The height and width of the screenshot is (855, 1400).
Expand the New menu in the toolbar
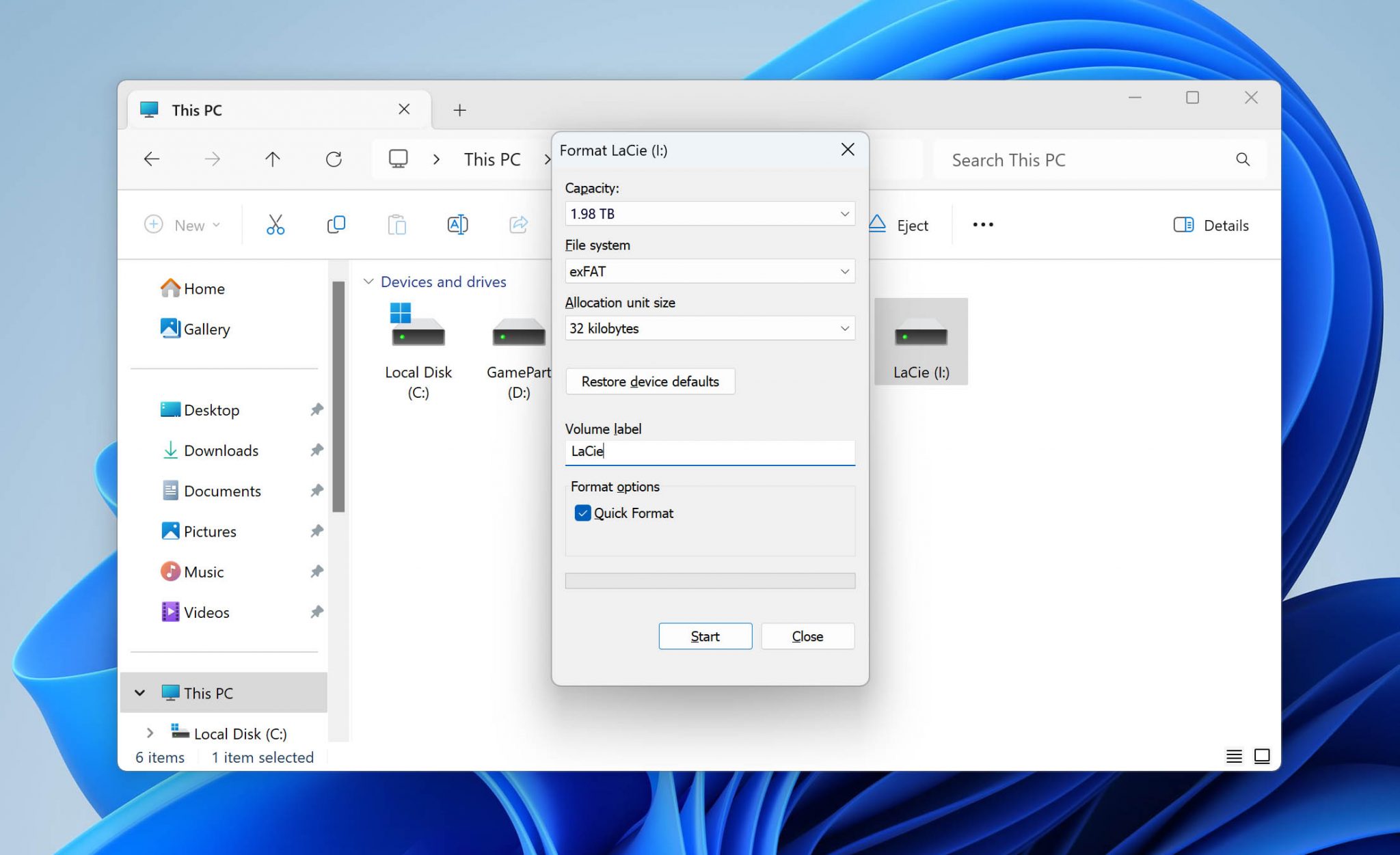point(183,224)
